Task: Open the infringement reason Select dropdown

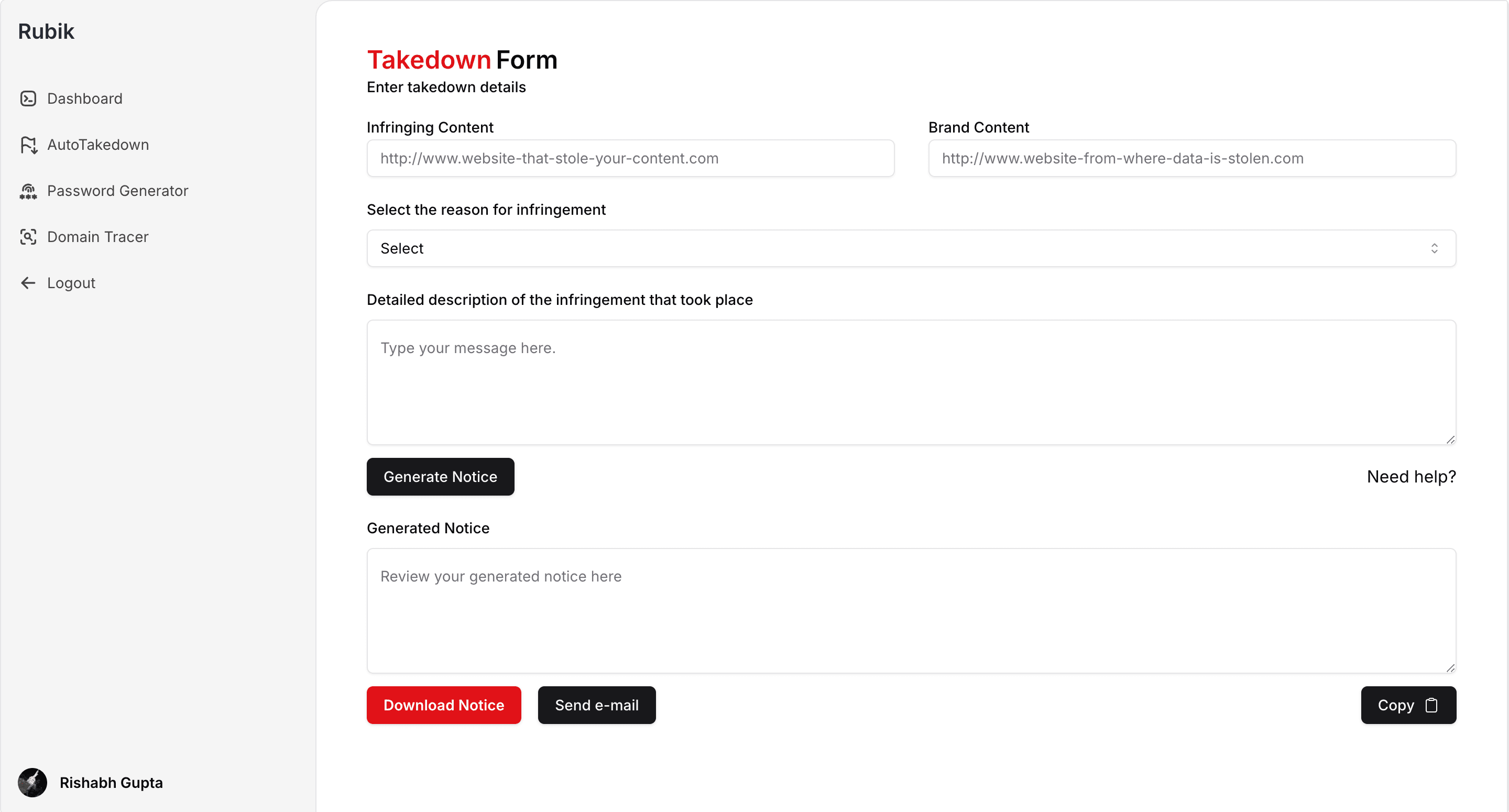Action: point(911,248)
